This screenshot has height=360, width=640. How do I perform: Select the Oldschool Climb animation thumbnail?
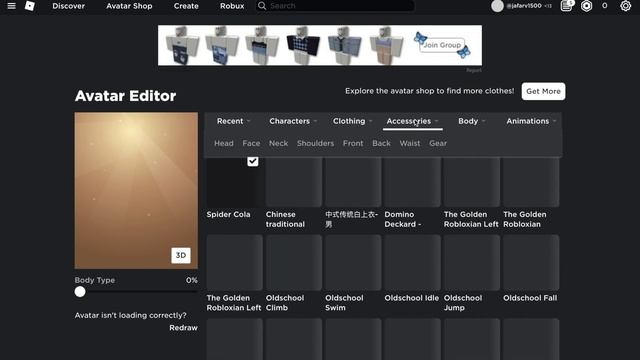[294, 262]
